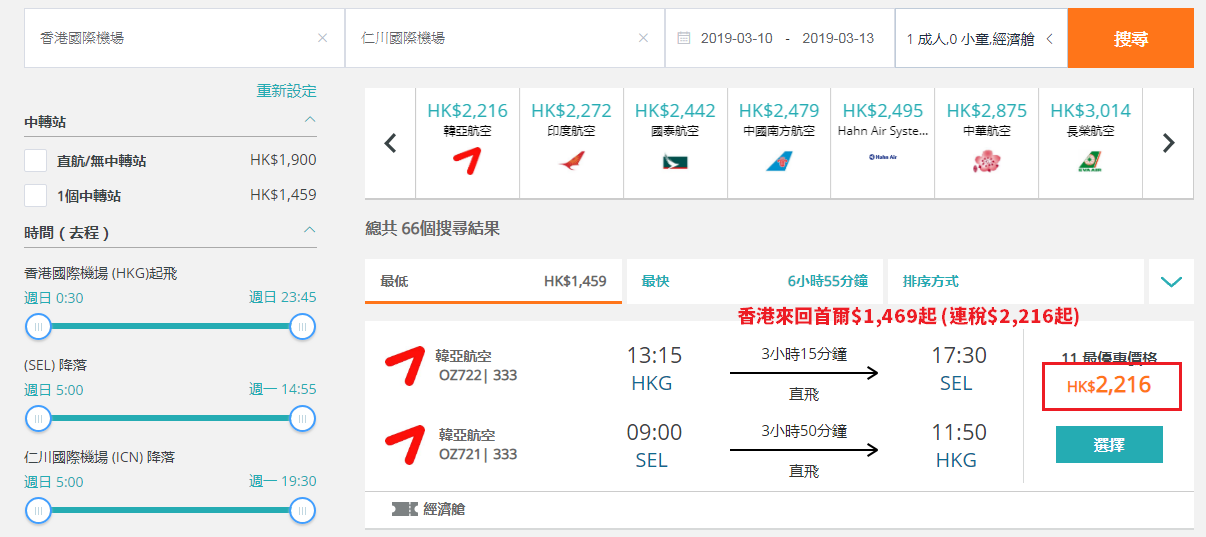The height and width of the screenshot is (537, 1206).
Task: Expand the 排序方式 dropdown arrow
Action: click(x=1171, y=282)
